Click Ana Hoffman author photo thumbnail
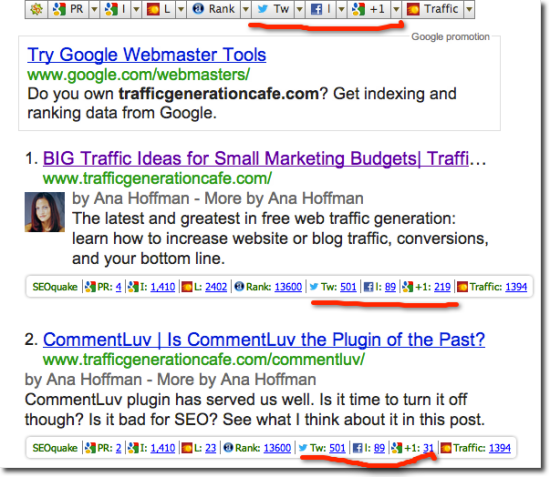 pos(45,212)
